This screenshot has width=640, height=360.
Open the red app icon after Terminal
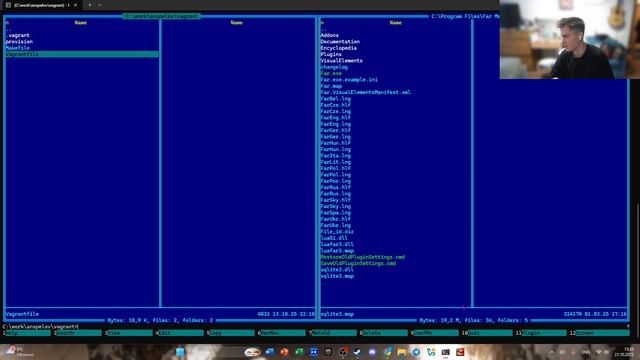(x=460, y=352)
